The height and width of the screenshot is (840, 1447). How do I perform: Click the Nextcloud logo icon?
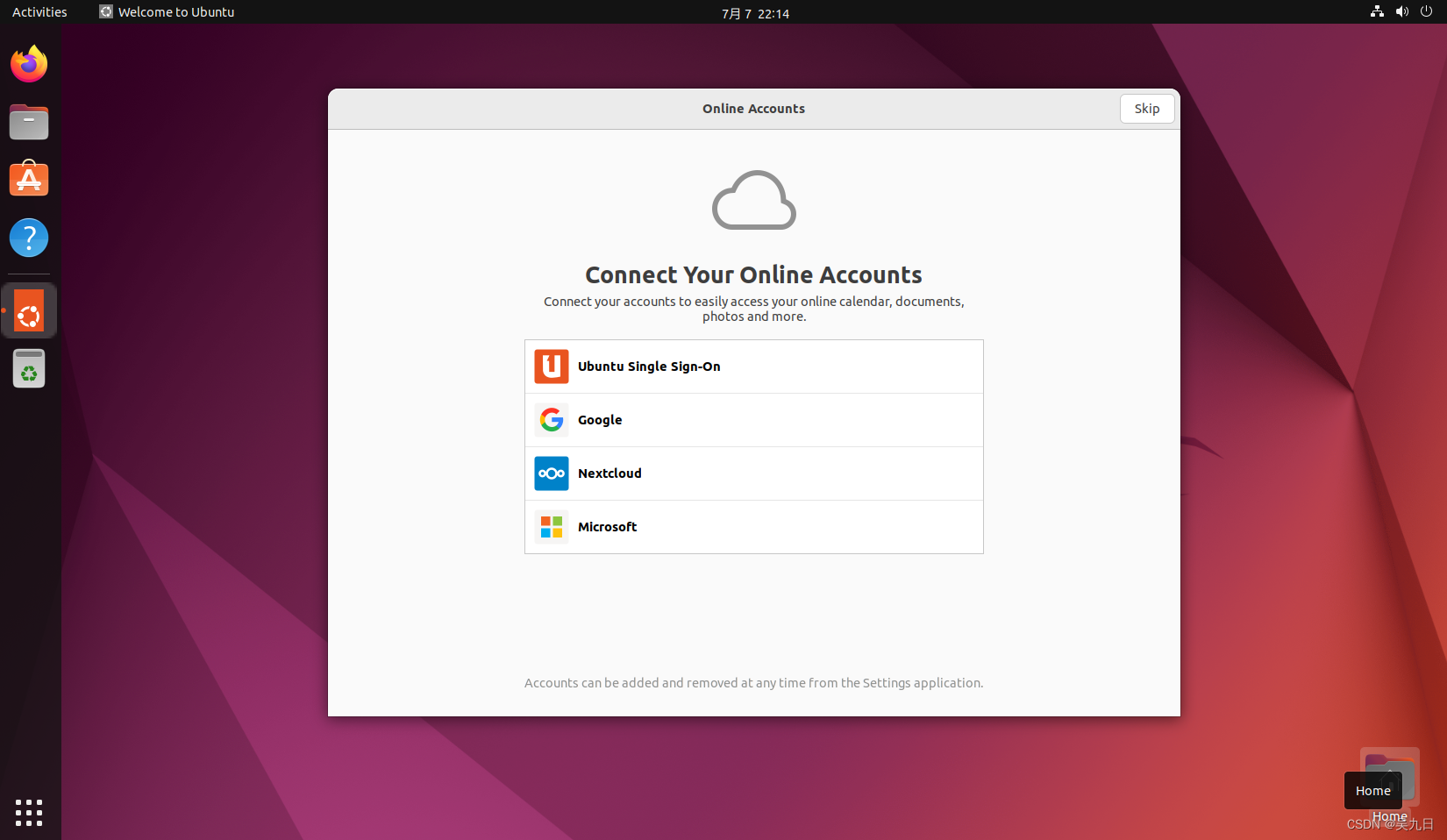[x=552, y=473]
